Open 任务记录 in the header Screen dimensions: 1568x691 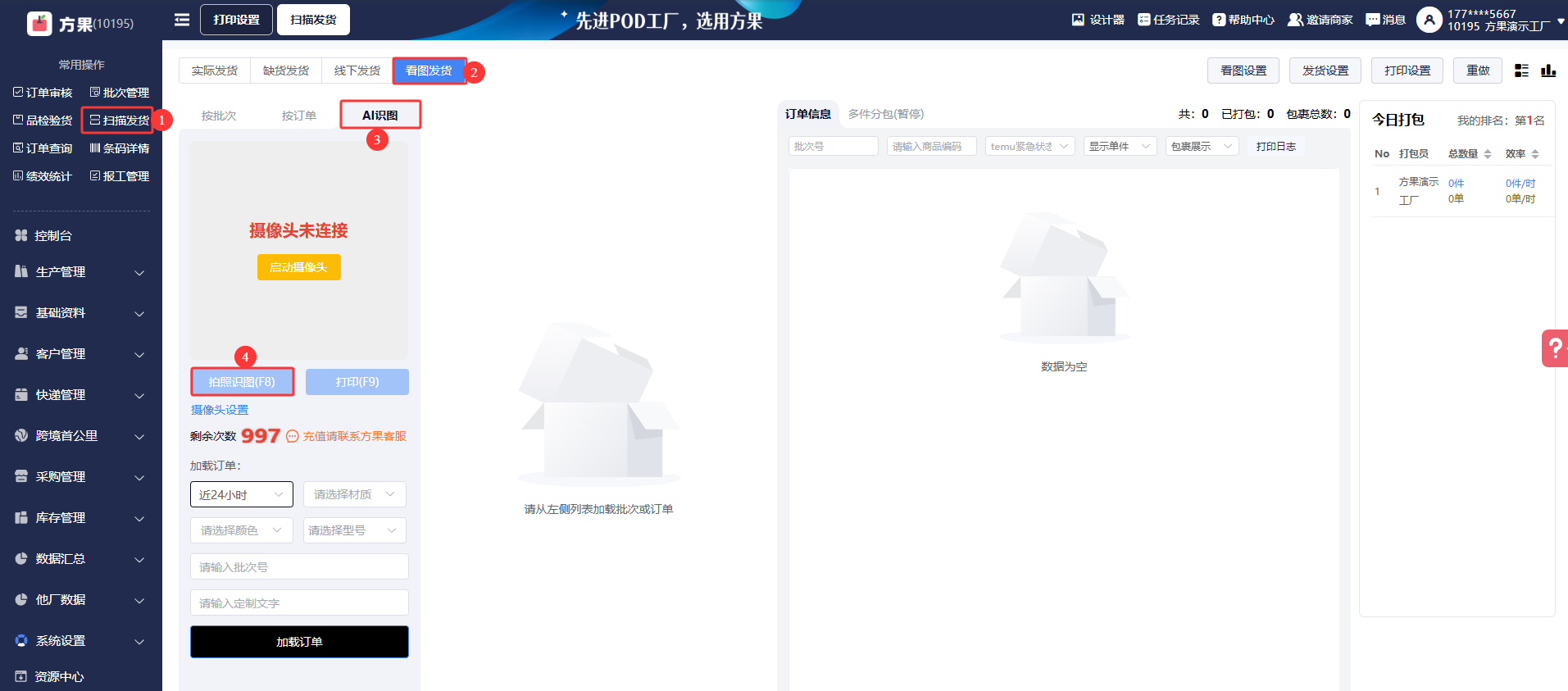click(x=1168, y=20)
